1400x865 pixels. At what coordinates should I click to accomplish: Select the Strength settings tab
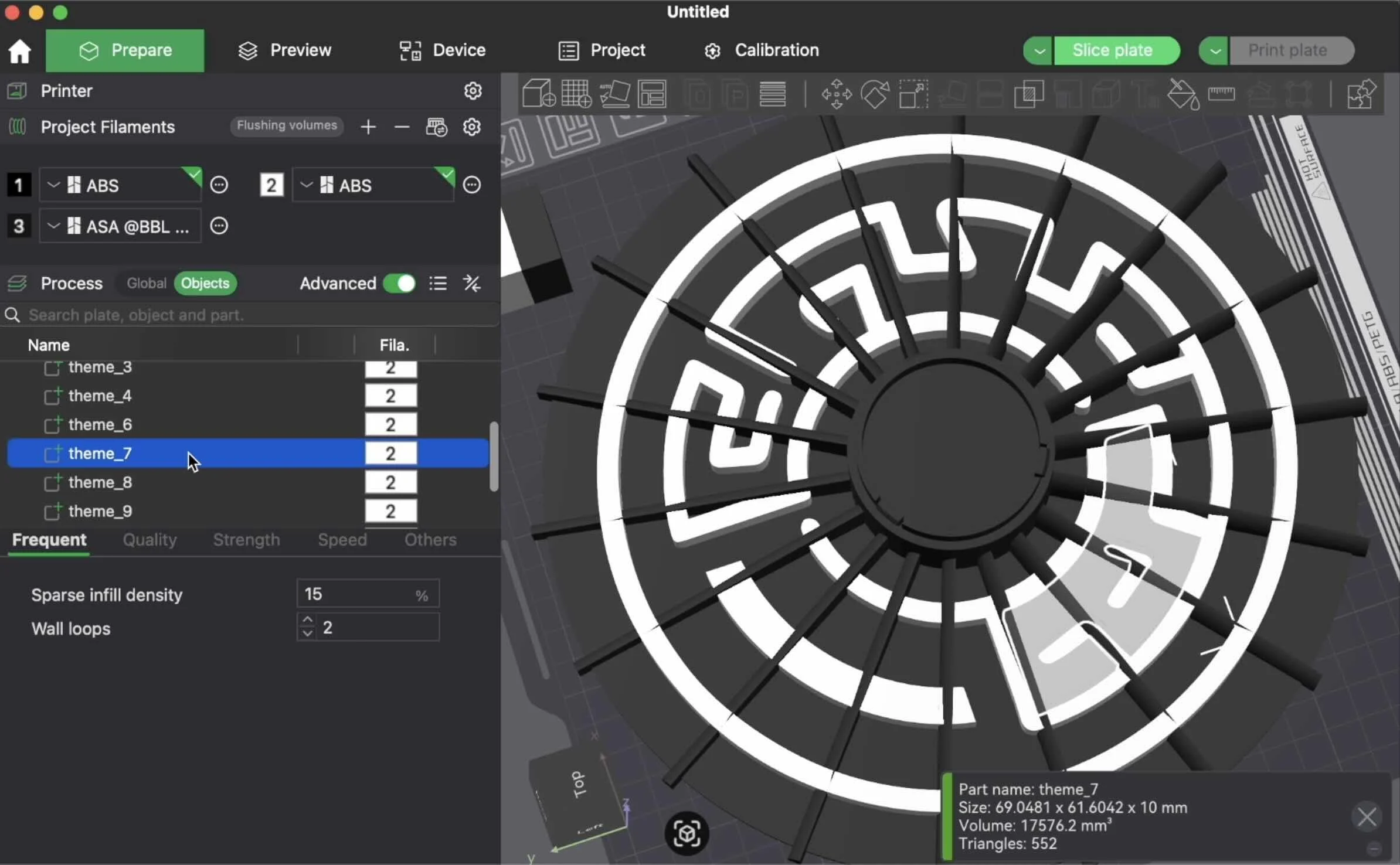246,540
